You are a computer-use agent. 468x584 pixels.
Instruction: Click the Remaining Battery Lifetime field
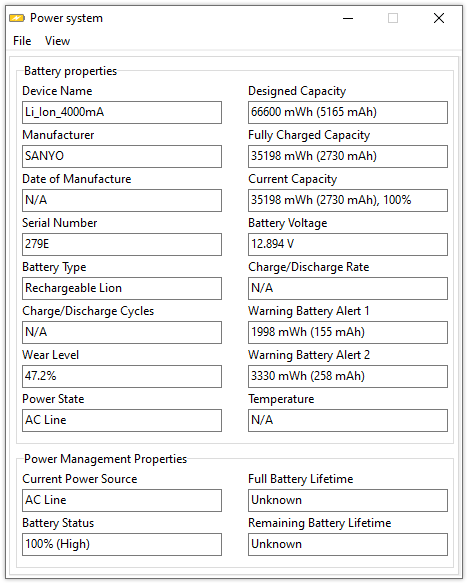[348, 545]
